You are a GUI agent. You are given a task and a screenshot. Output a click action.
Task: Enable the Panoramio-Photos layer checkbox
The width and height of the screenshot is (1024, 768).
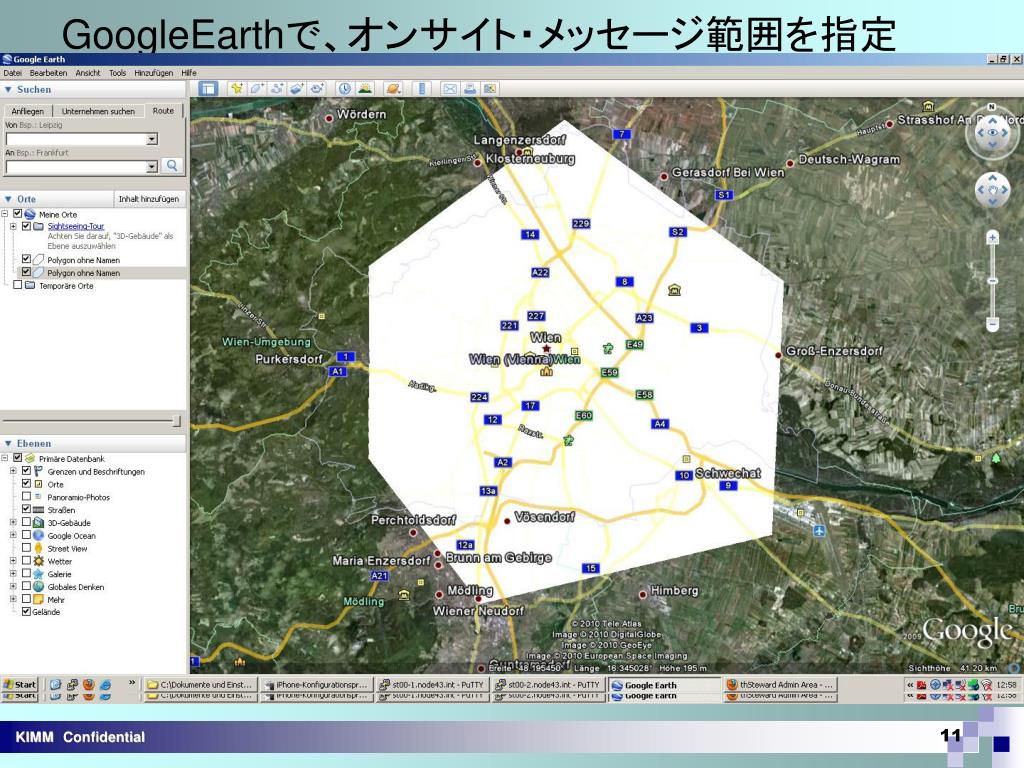click(x=26, y=496)
